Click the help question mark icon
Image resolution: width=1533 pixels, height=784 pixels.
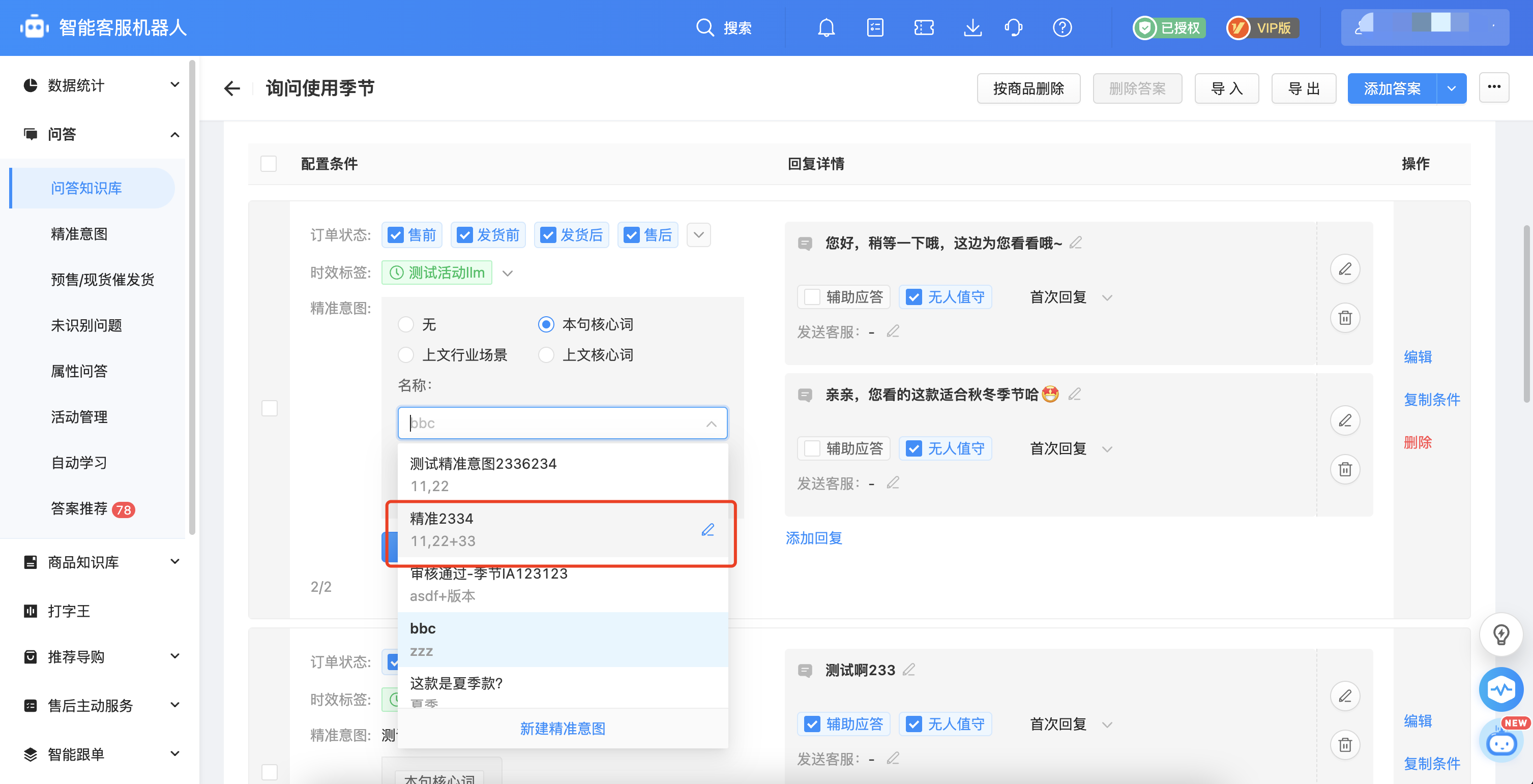coord(1062,27)
